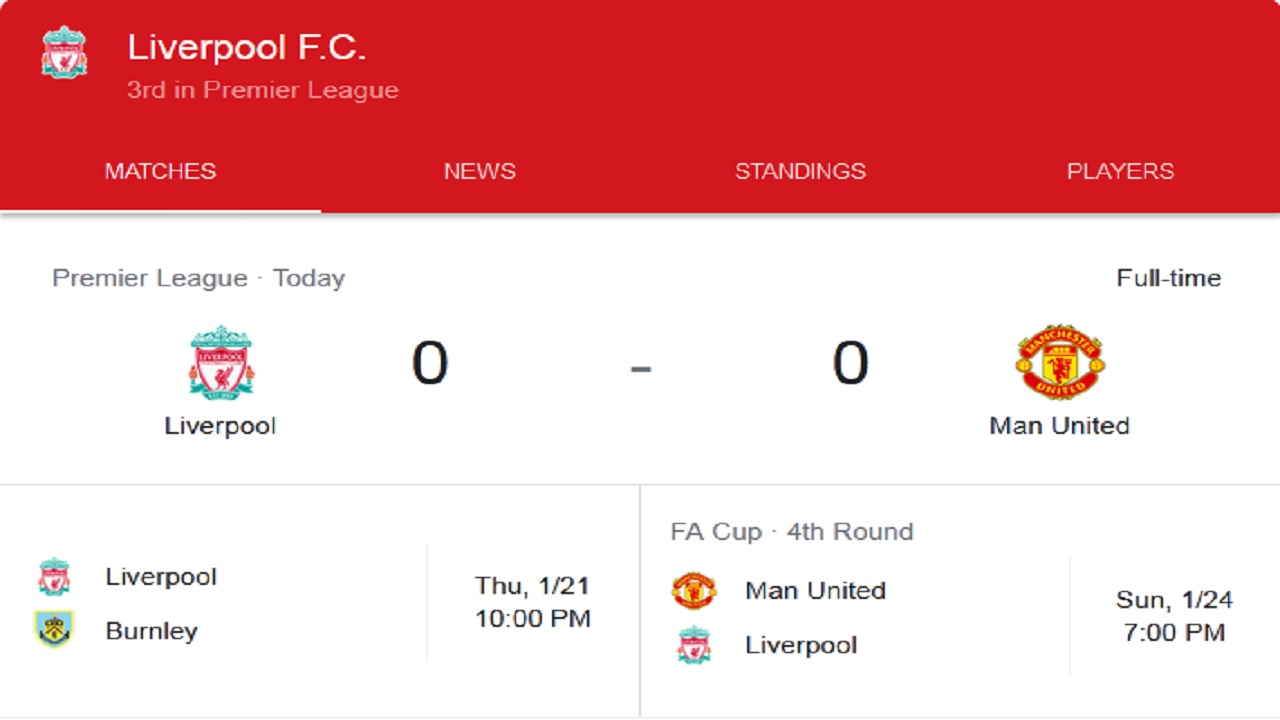Image resolution: width=1280 pixels, height=720 pixels.
Task: Go to the Players tab
Action: tap(1120, 171)
